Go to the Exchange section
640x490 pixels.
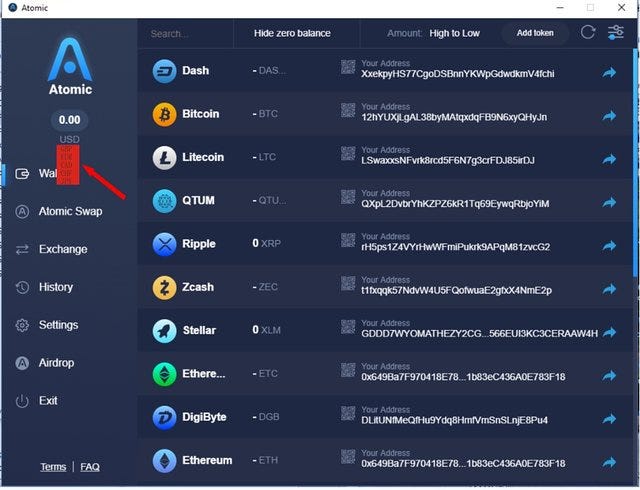click(51, 249)
